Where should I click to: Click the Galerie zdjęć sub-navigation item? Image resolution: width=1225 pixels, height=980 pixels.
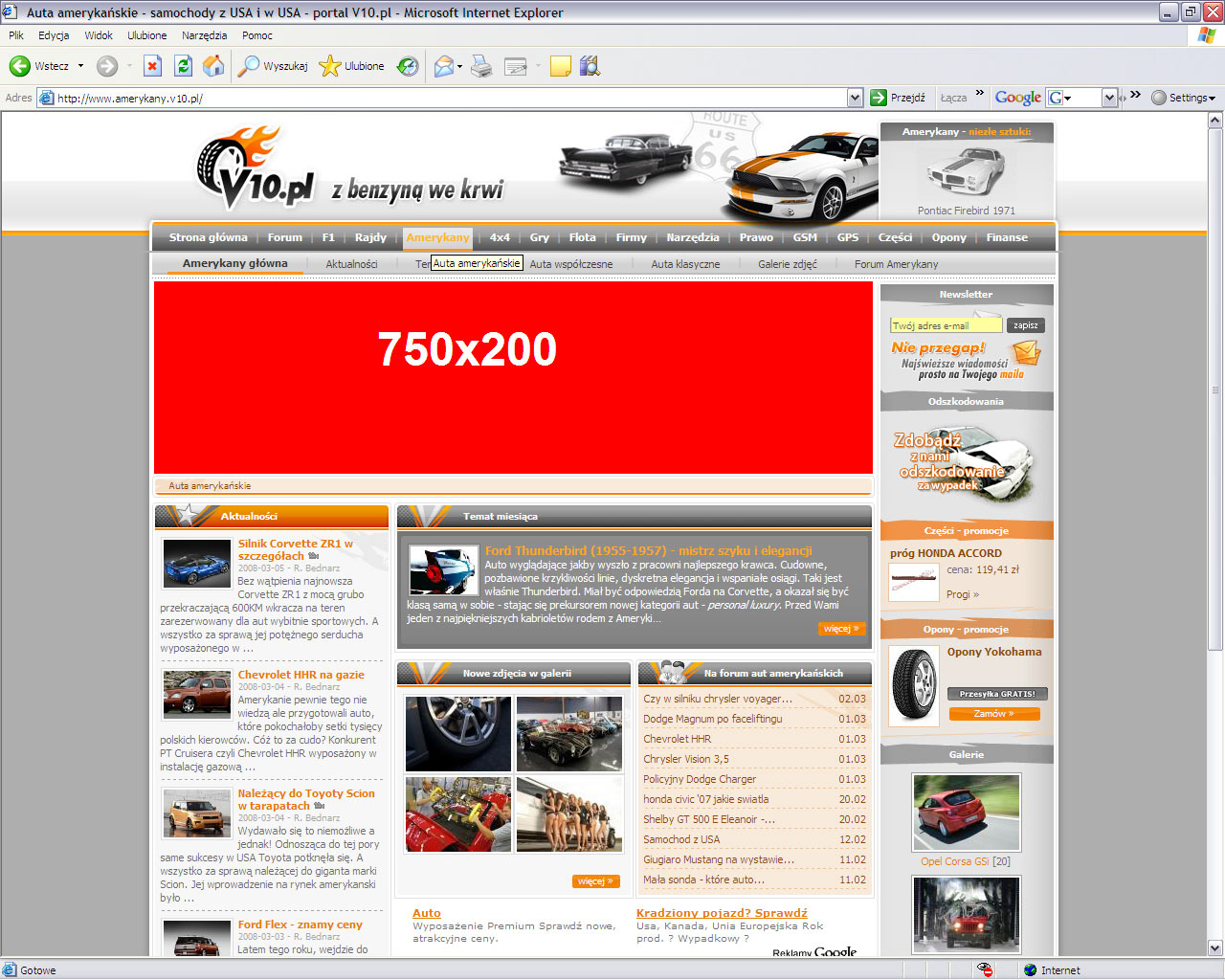788,264
